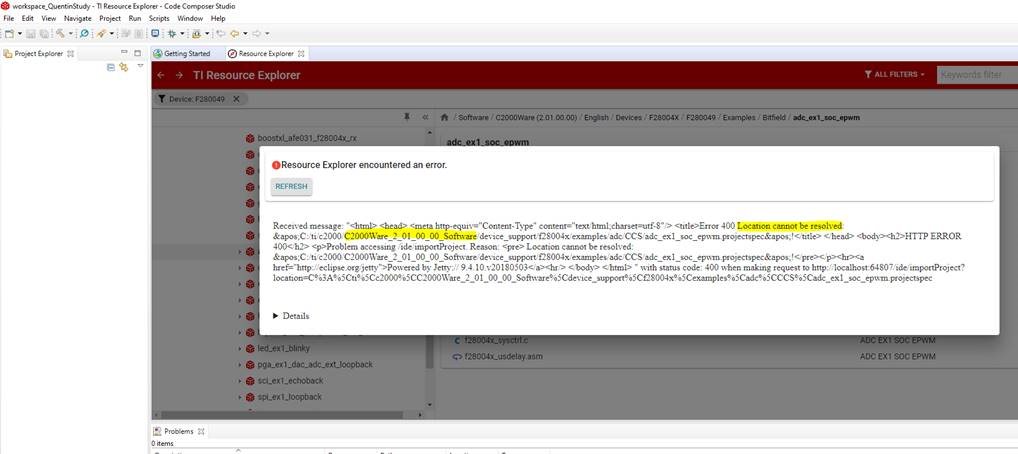Minimize the Project Explorer panel
1018x454 pixels.
click(x=124, y=52)
